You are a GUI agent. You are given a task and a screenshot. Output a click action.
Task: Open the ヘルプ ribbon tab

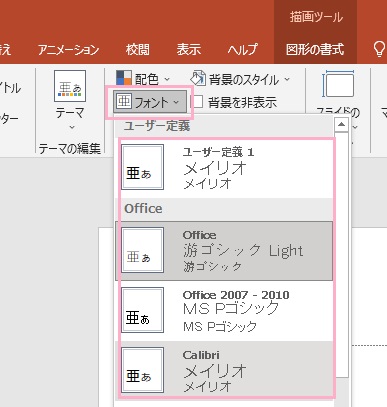243,50
